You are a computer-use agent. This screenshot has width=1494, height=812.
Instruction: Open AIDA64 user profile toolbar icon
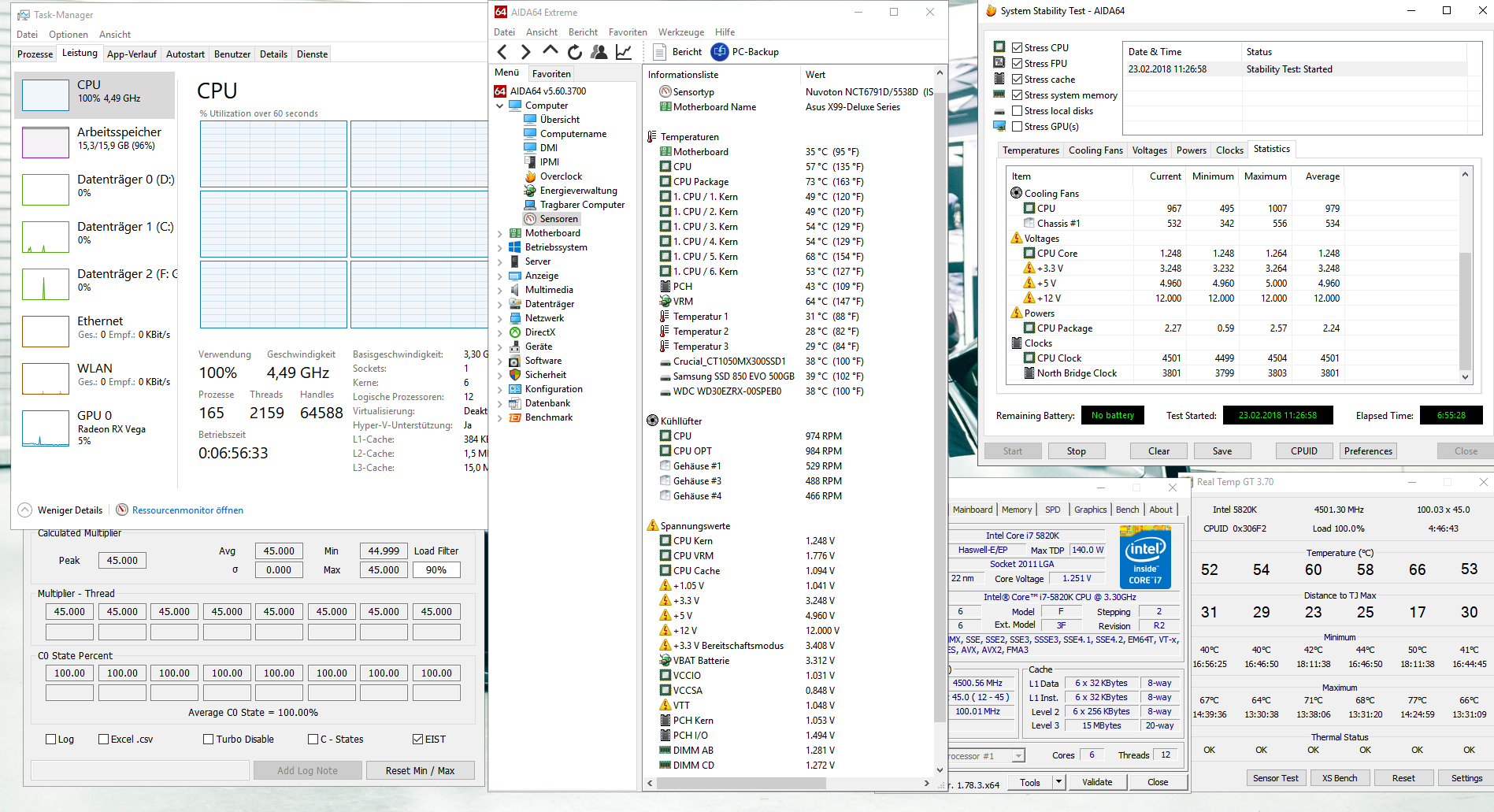pos(599,52)
